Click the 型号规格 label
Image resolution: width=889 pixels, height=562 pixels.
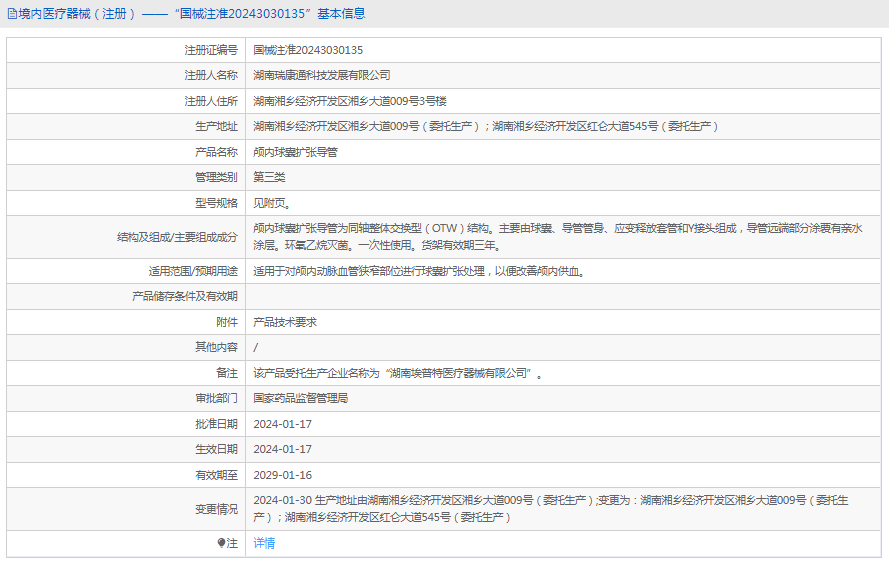point(217,203)
